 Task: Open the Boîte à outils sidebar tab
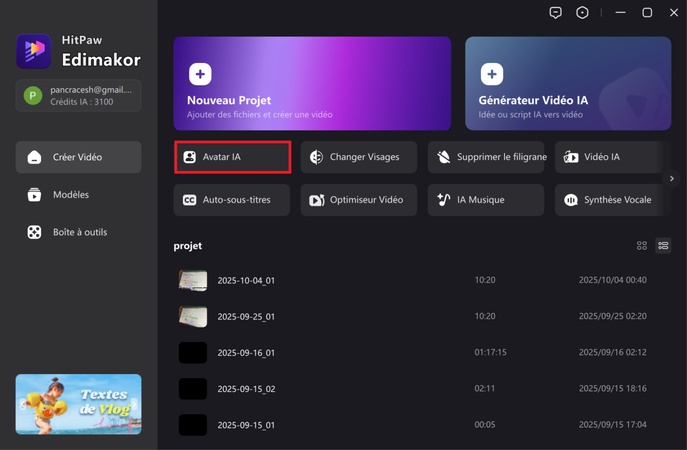click(78, 232)
